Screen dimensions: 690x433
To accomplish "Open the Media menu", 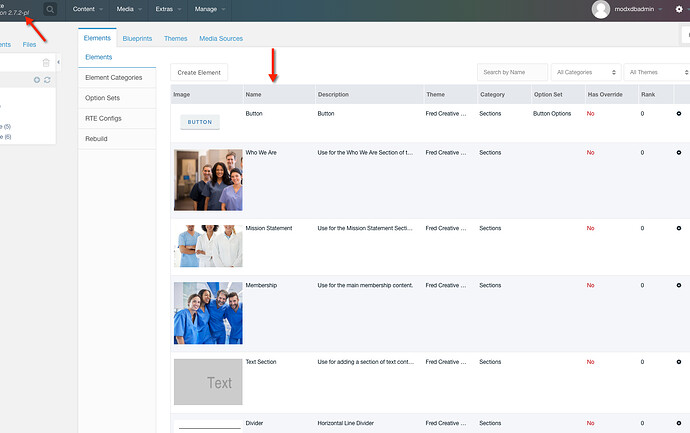I will pyautogui.click(x=129, y=9).
